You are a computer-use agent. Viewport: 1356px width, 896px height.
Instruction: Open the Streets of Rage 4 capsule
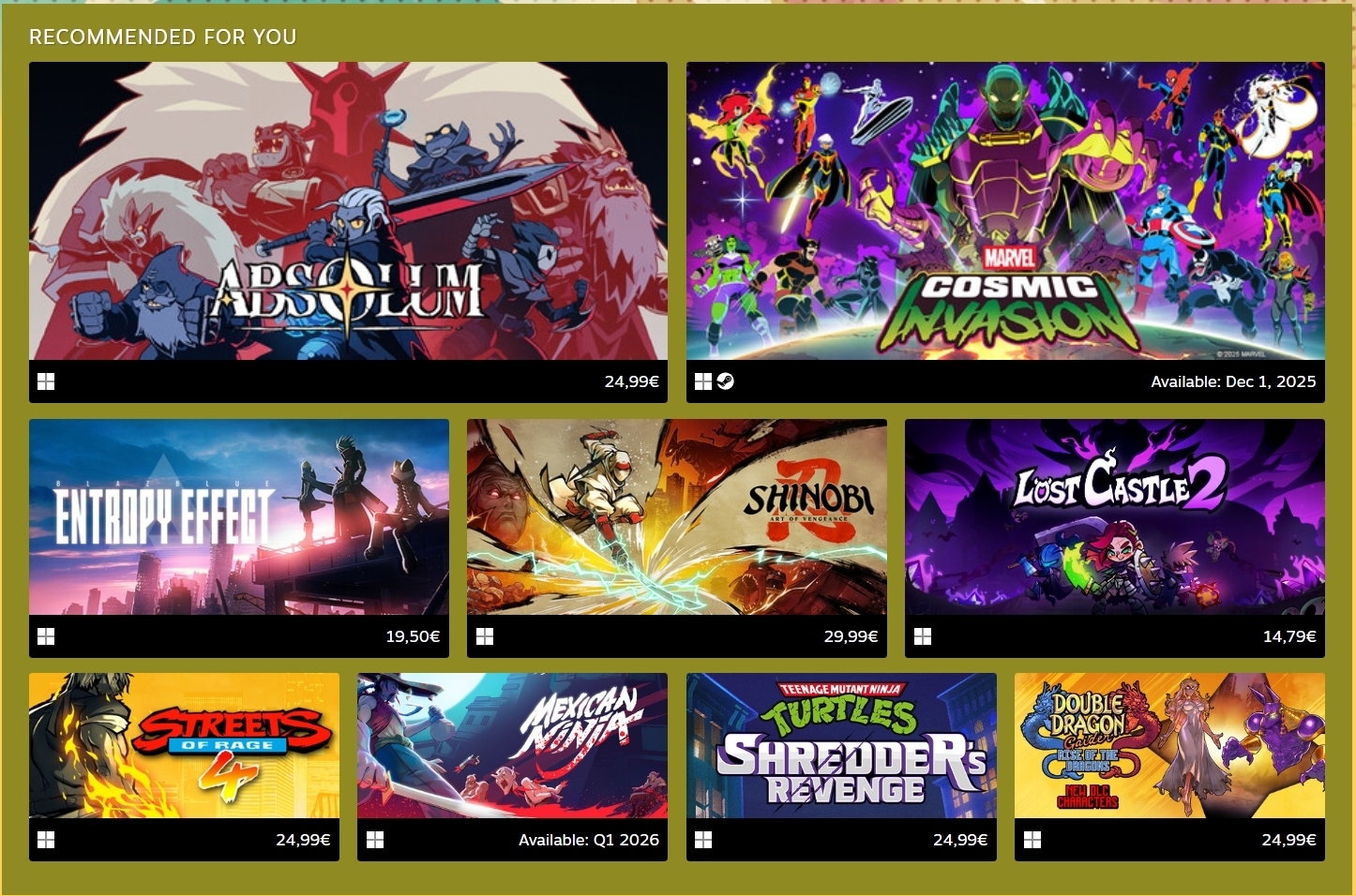184,746
